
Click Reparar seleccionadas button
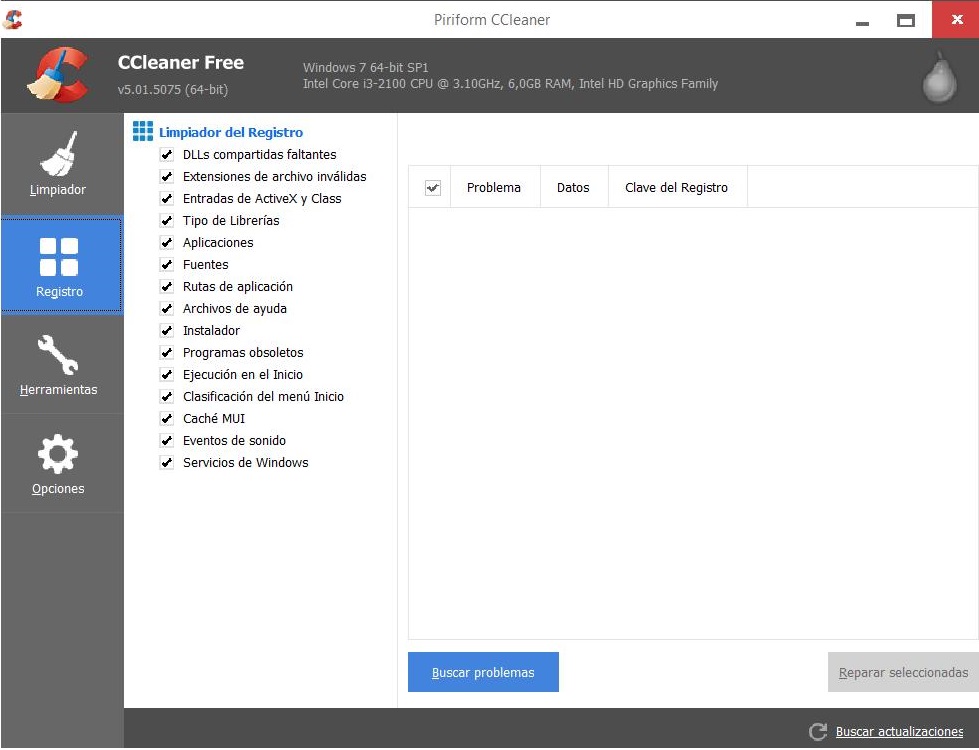(903, 673)
